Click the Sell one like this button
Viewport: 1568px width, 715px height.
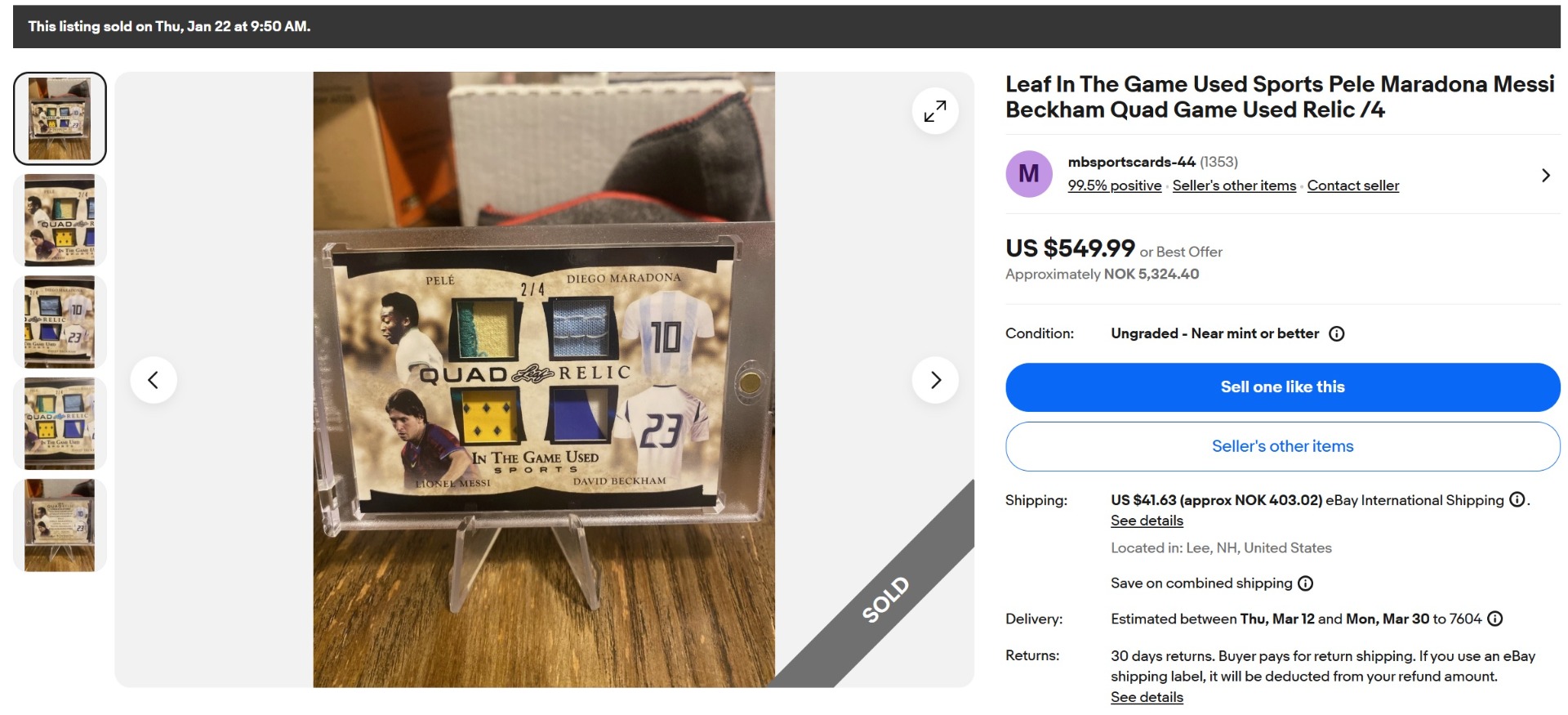coord(1282,387)
